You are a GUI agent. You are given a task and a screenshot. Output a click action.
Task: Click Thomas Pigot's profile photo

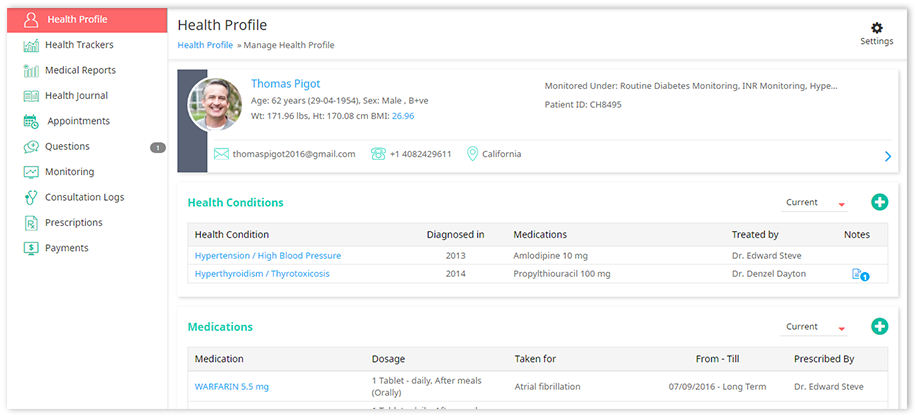pos(215,105)
